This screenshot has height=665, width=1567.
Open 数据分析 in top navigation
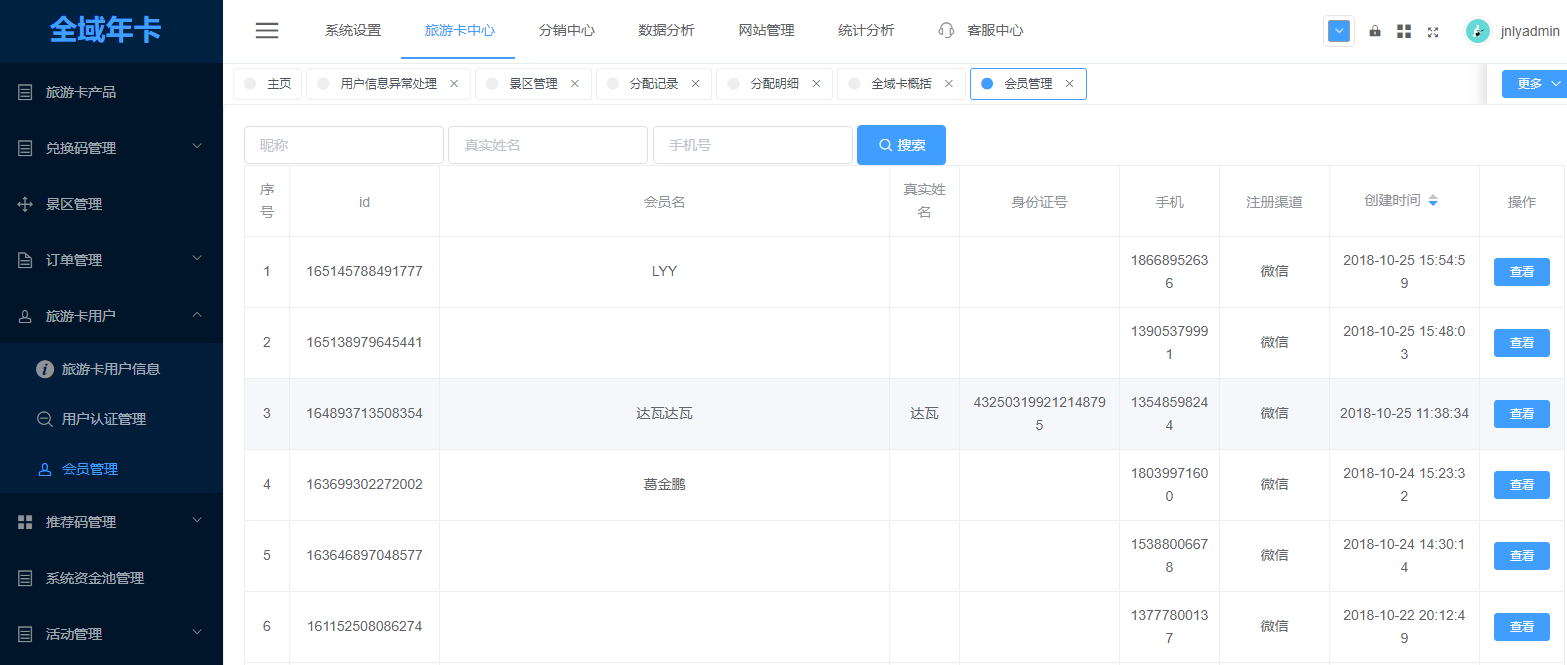point(666,31)
